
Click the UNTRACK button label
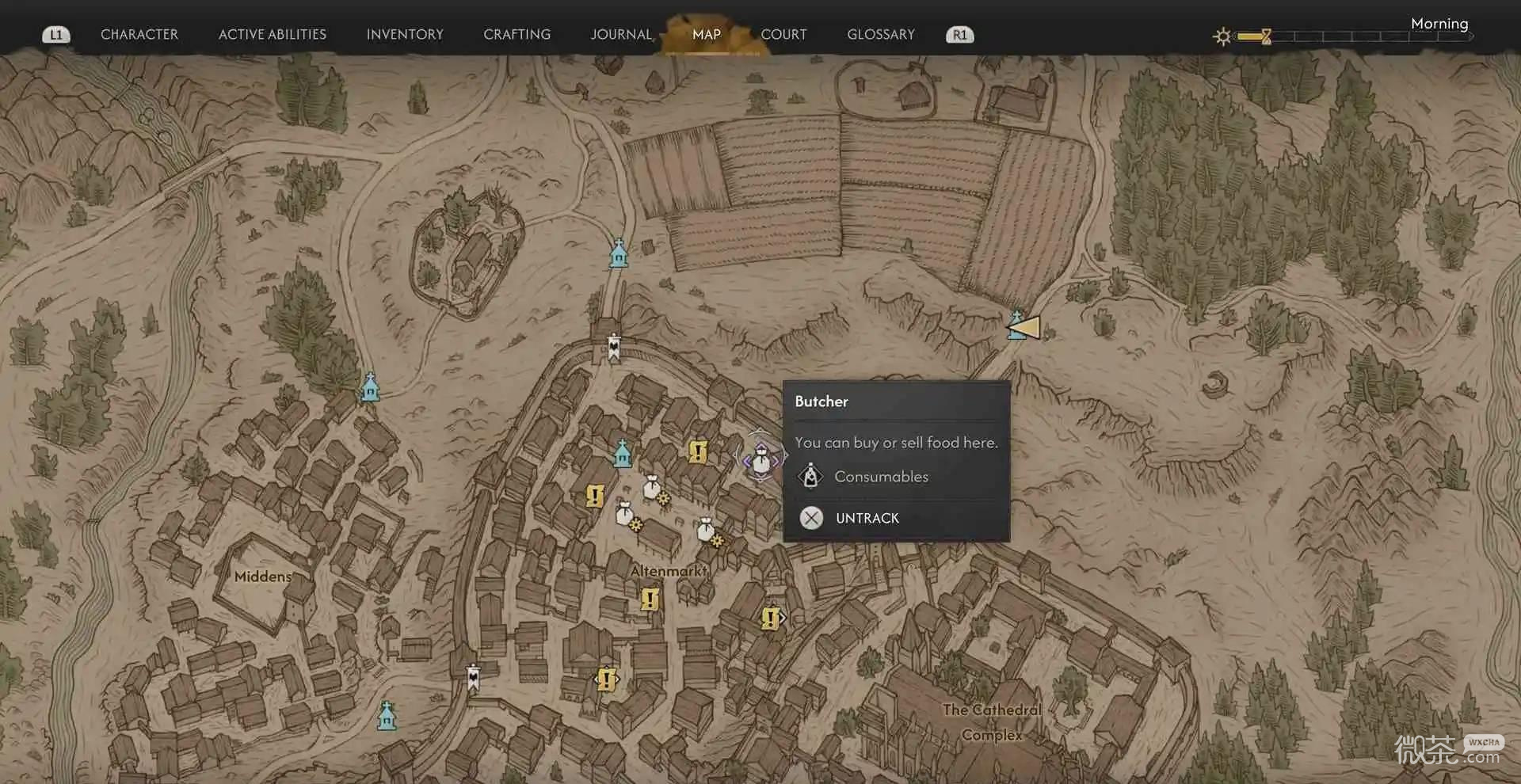[867, 518]
